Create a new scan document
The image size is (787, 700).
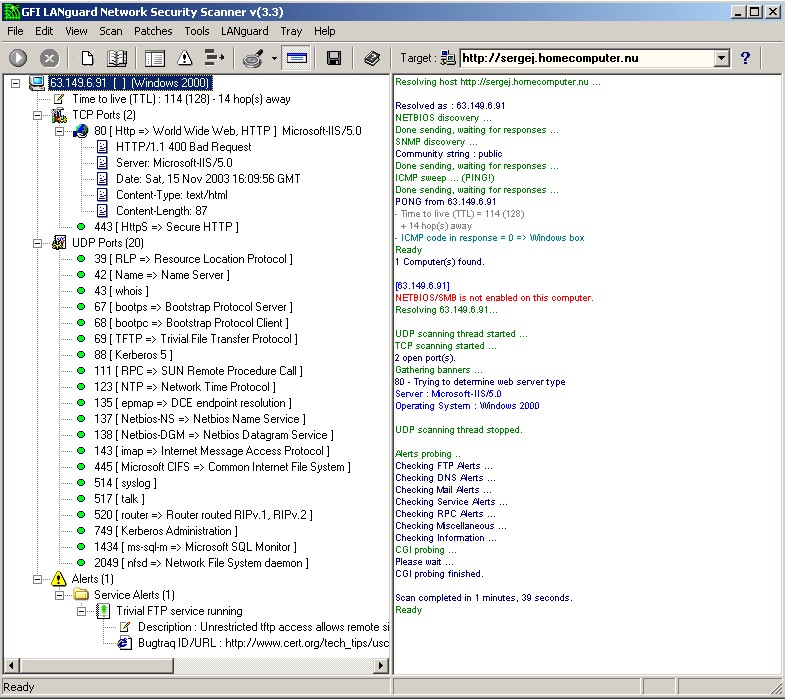coord(87,58)
